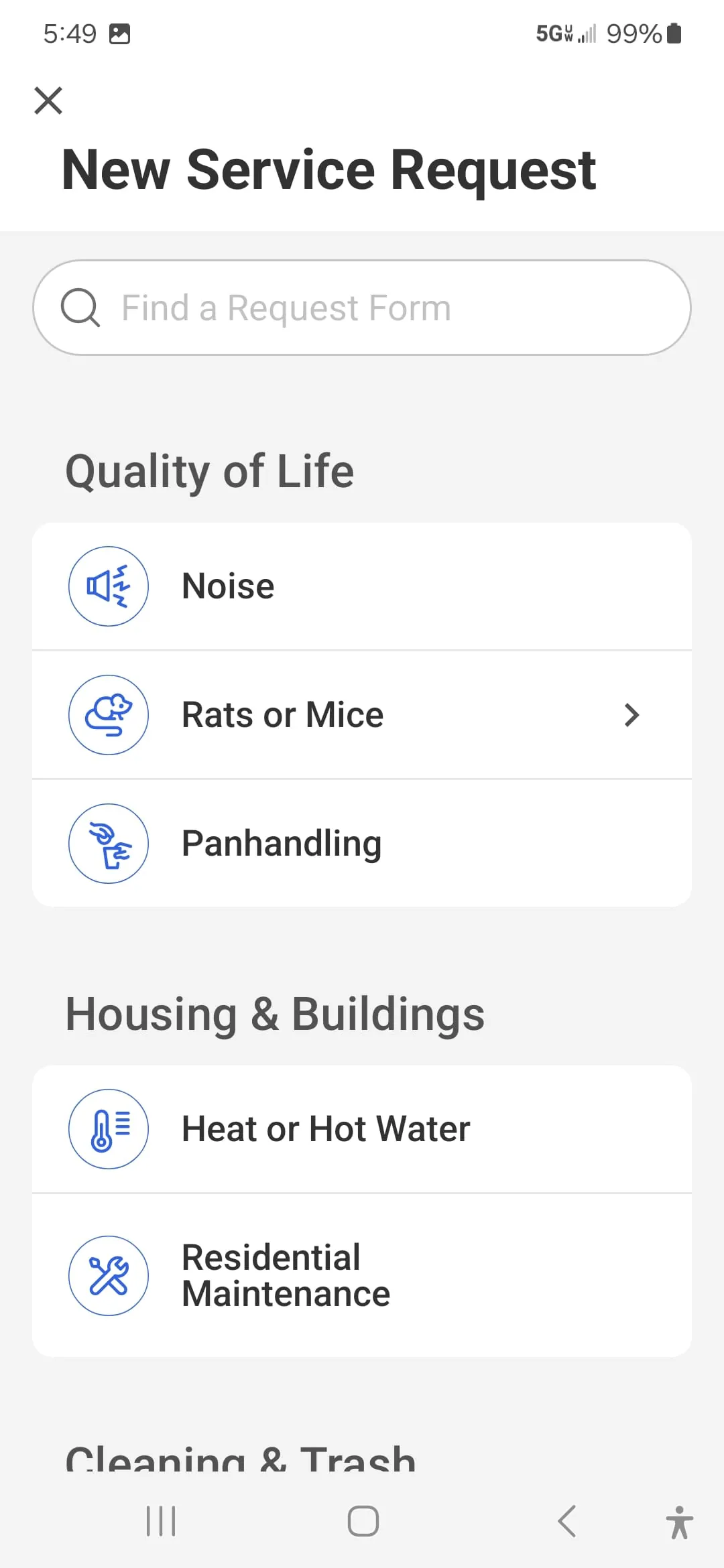Screen dimensions: 724x1568
Task: Close the New Service Request screen
Action: click(x=48, y=101)
